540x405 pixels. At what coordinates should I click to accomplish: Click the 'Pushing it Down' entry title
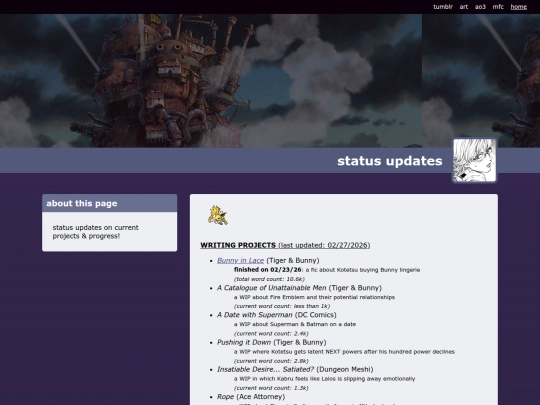(x=244, y=342)
